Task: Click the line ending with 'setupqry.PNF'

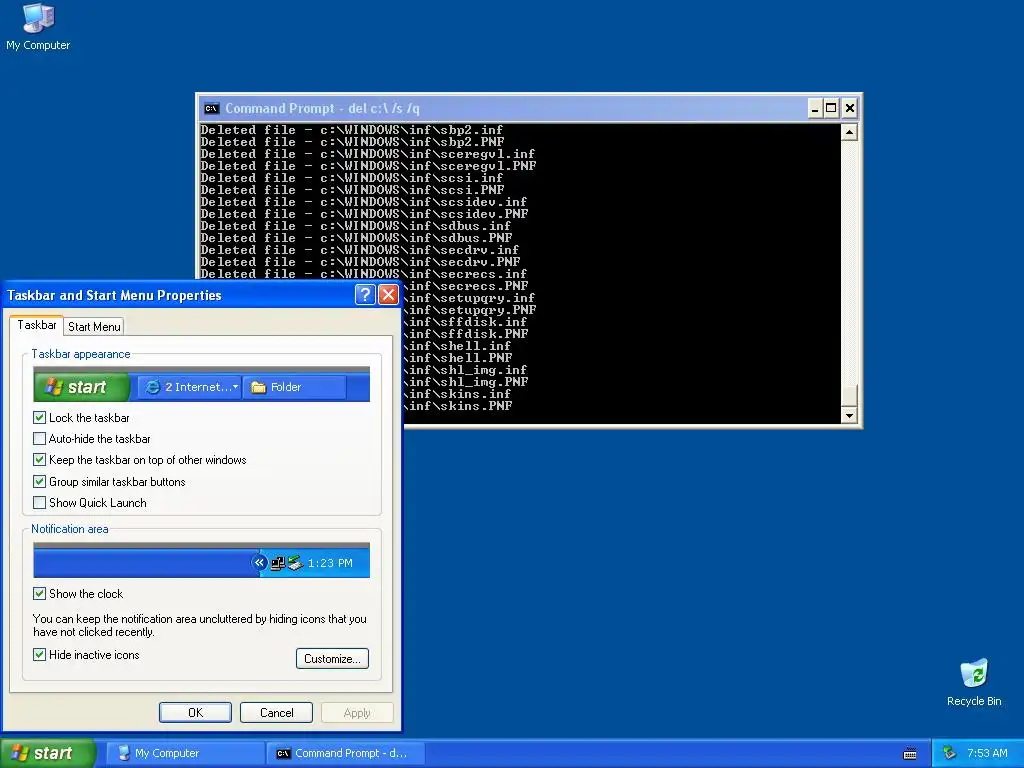Action: coord(470,310)
